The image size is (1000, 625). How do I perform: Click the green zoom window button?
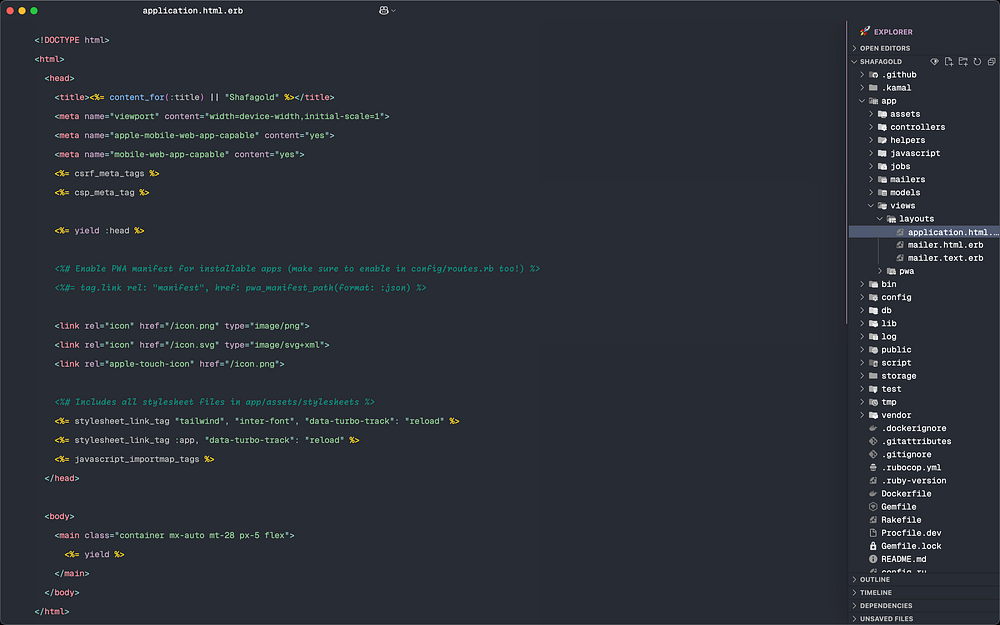34,11
